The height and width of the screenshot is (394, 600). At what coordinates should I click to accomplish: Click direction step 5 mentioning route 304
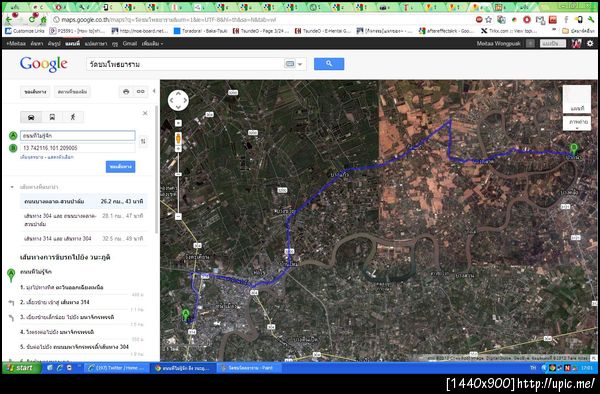(x=74, y=347)
